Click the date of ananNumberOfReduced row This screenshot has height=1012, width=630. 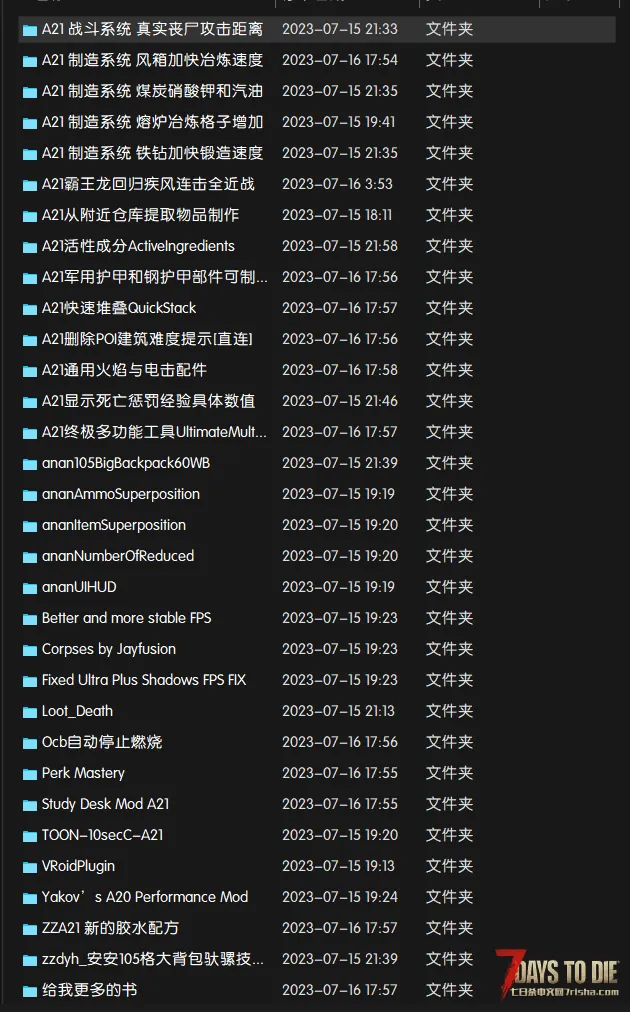tap(340, 556)
